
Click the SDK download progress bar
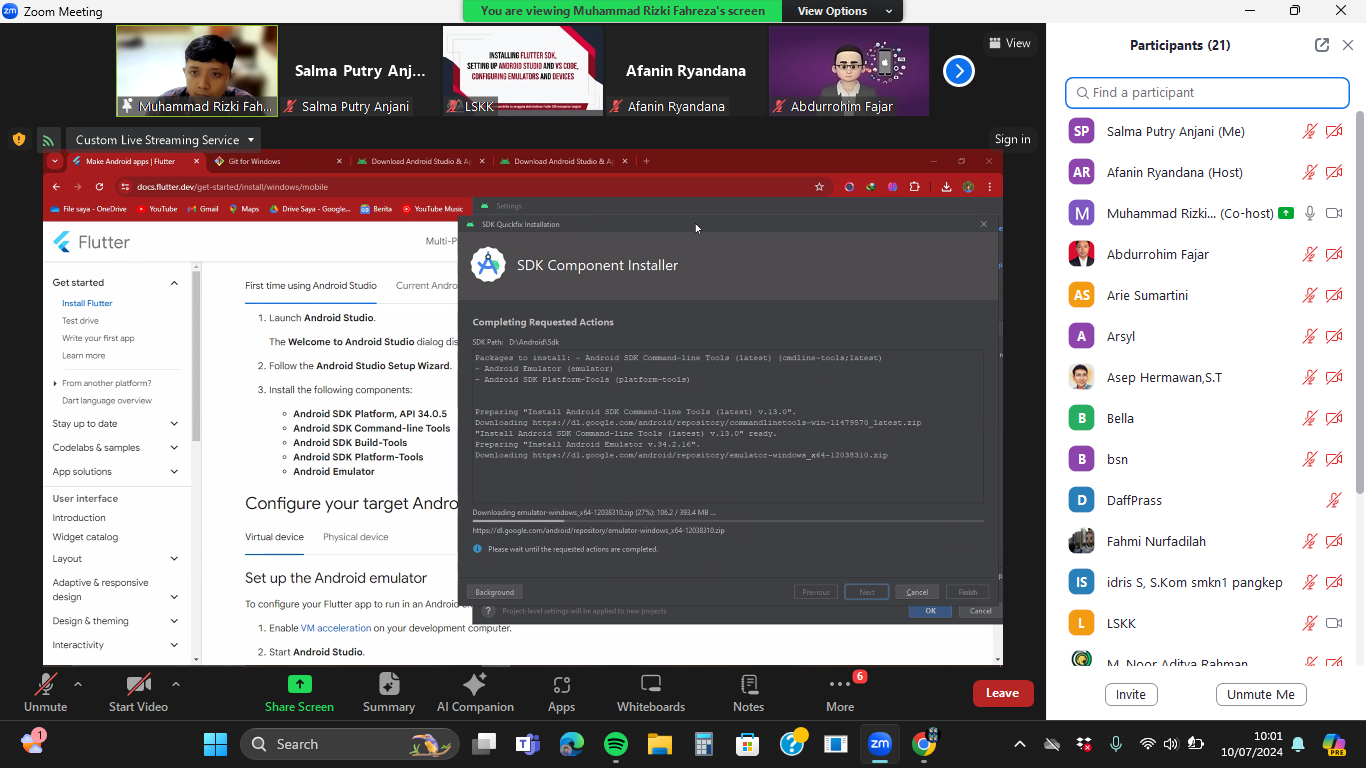[728, 521]
